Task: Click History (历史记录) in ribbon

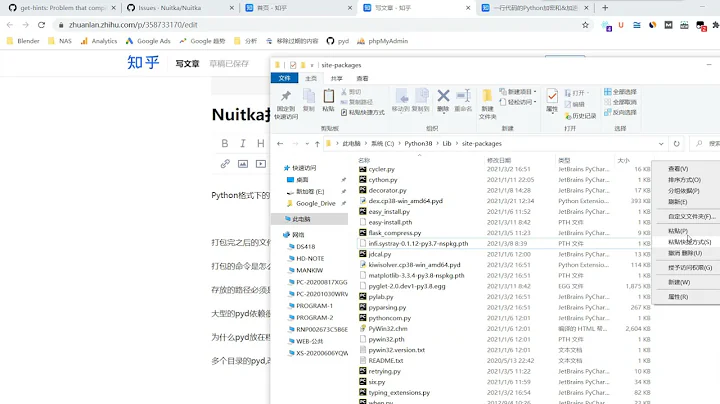Action: coord(580,116)
